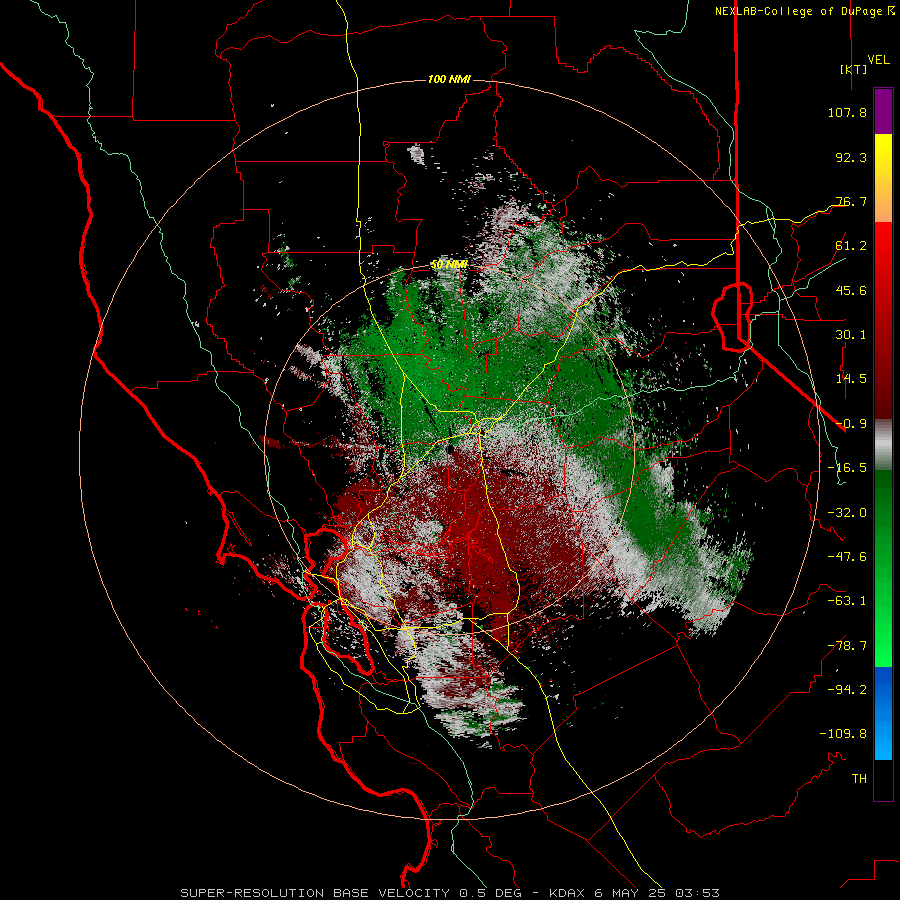Click the -16.5 legend value
900x900 pixels.
tap(847, 468)
